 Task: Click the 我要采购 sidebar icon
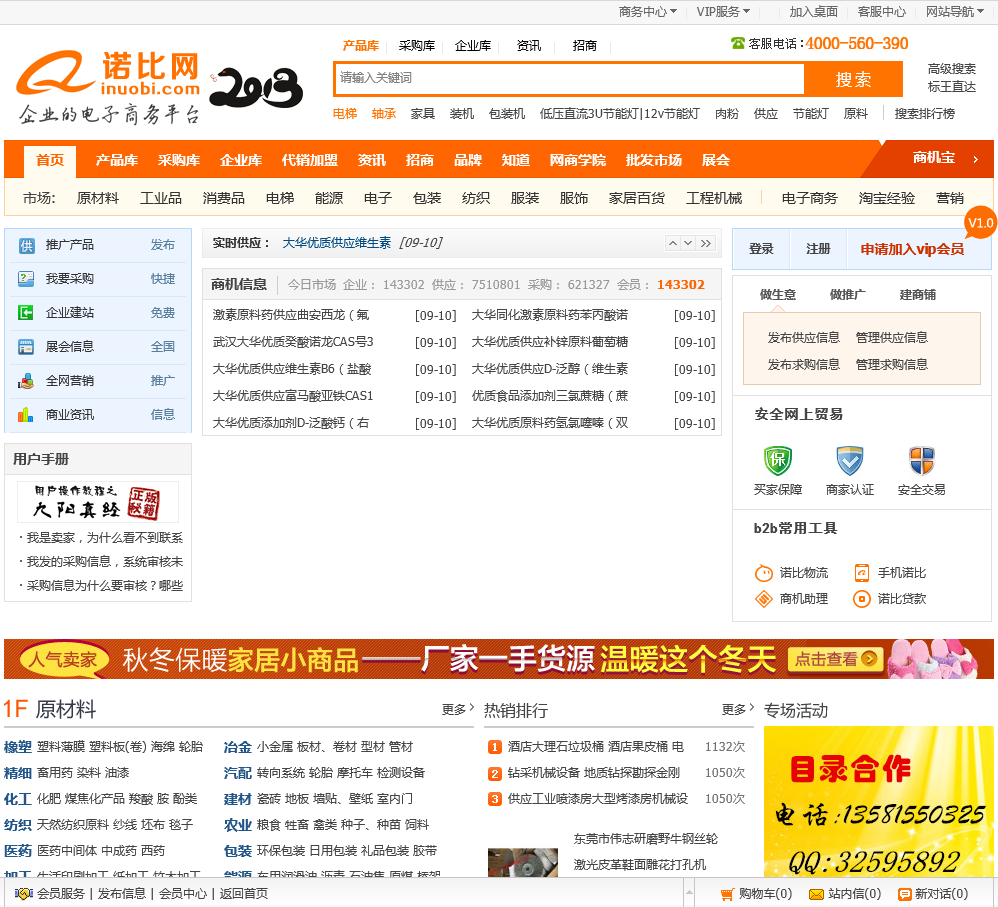point(26,279)
